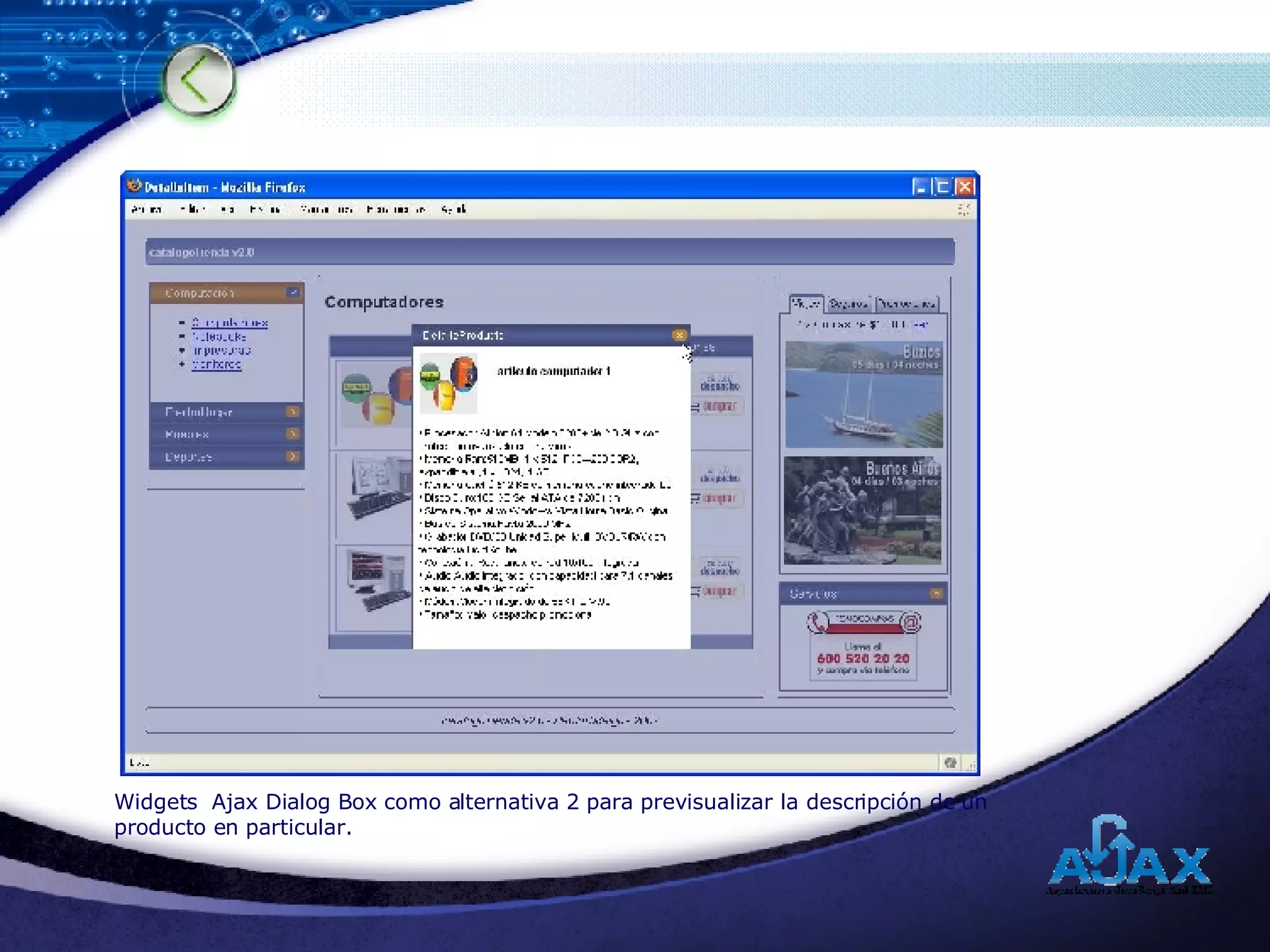Close the DetalleProducto dialog with its orange X
The width and height of the screenshot is (1270, 952).
pos(679,335)
